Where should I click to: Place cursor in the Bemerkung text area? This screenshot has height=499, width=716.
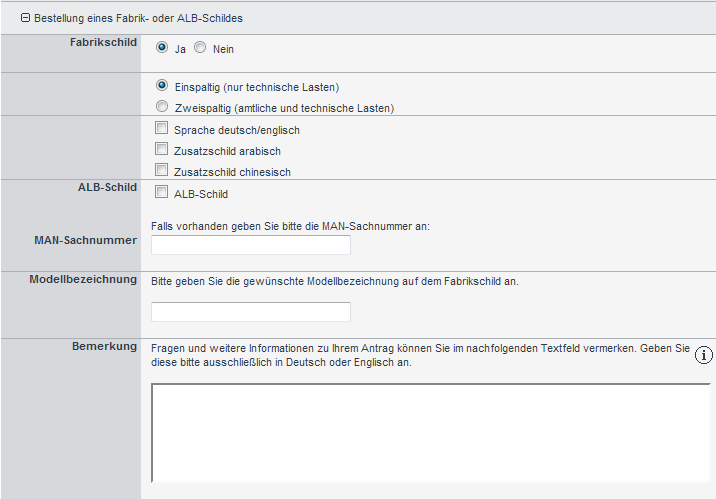click(431, 433)
